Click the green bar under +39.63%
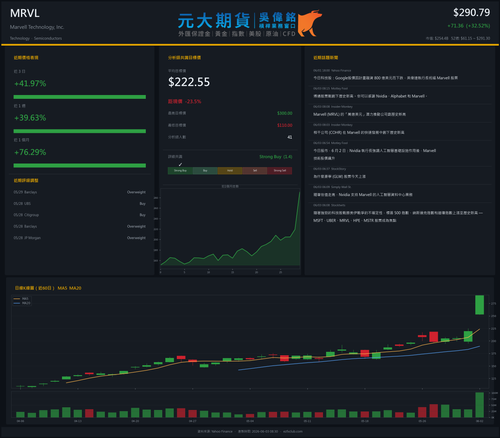The image size is (500, 438). point(80,131)
